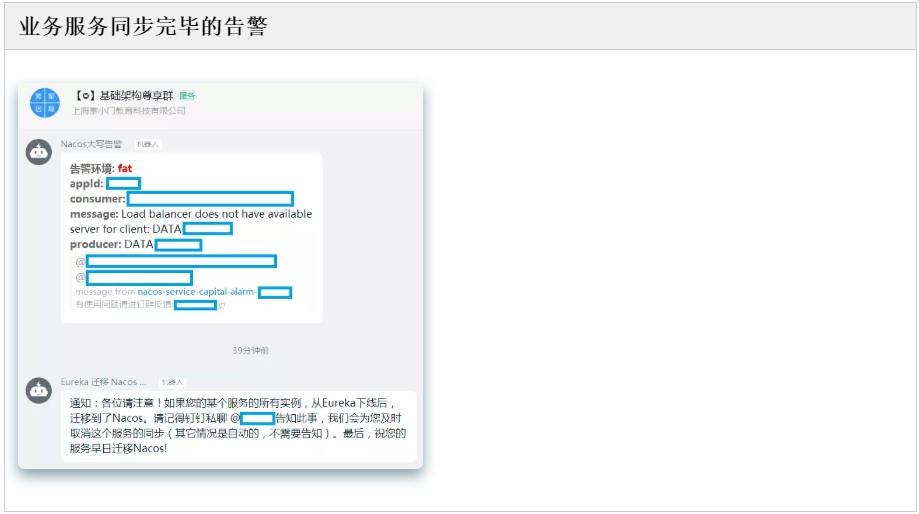
Task: Click the Nacos大写告警 sender name
Action: click(91, 144)
